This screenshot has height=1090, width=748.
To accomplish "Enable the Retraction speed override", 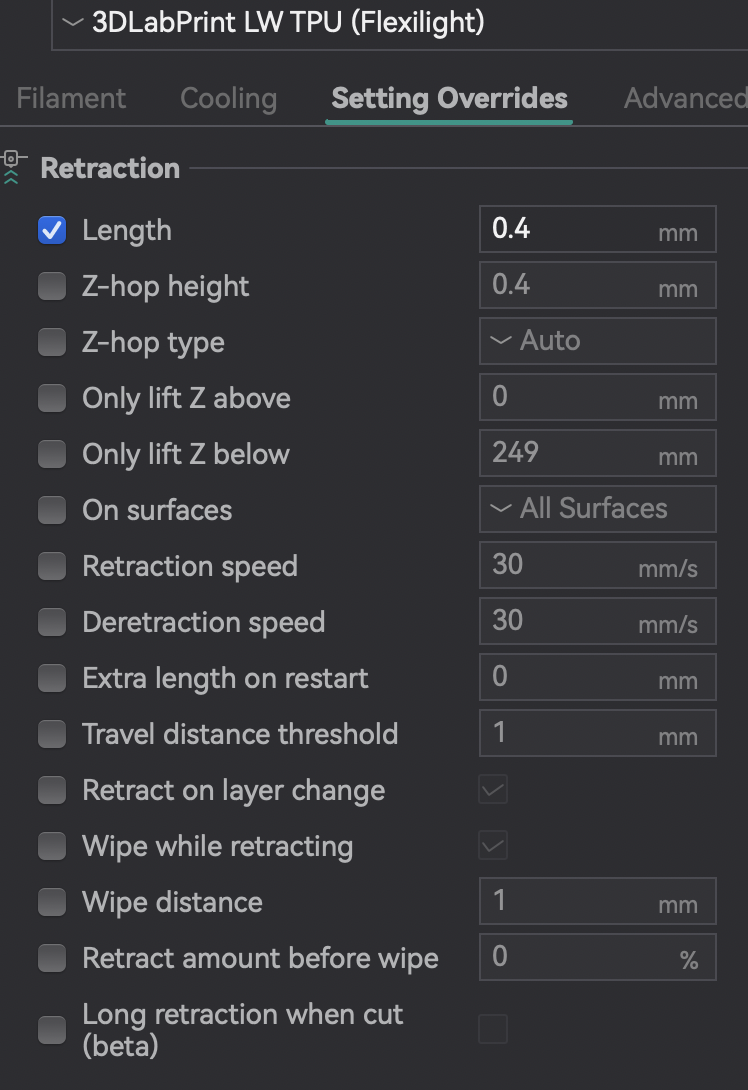I will pos(52,565).
